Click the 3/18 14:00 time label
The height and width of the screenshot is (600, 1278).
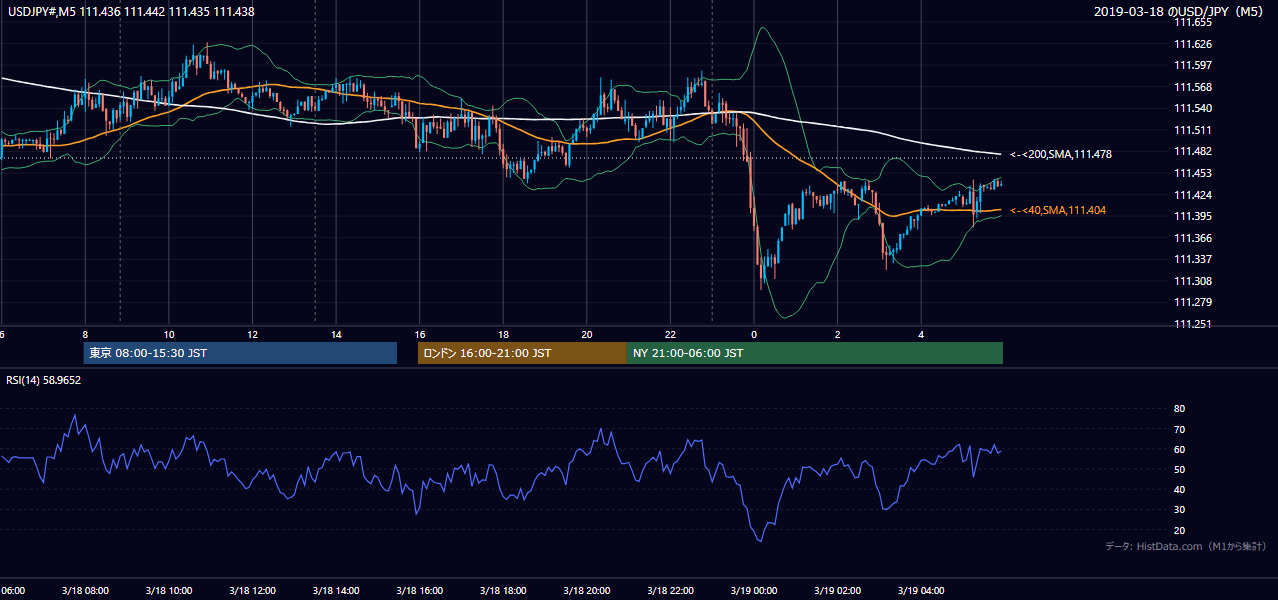coord(335,590)
